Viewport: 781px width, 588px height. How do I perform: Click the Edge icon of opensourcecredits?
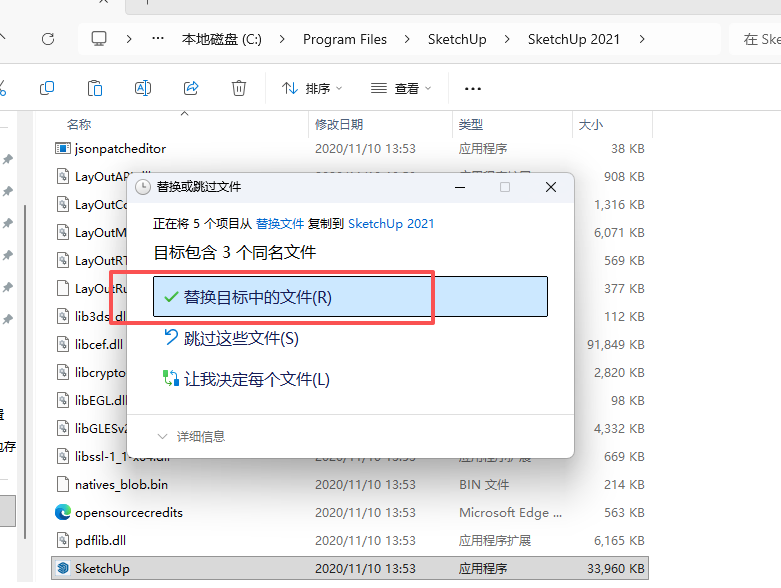point(63,512)
